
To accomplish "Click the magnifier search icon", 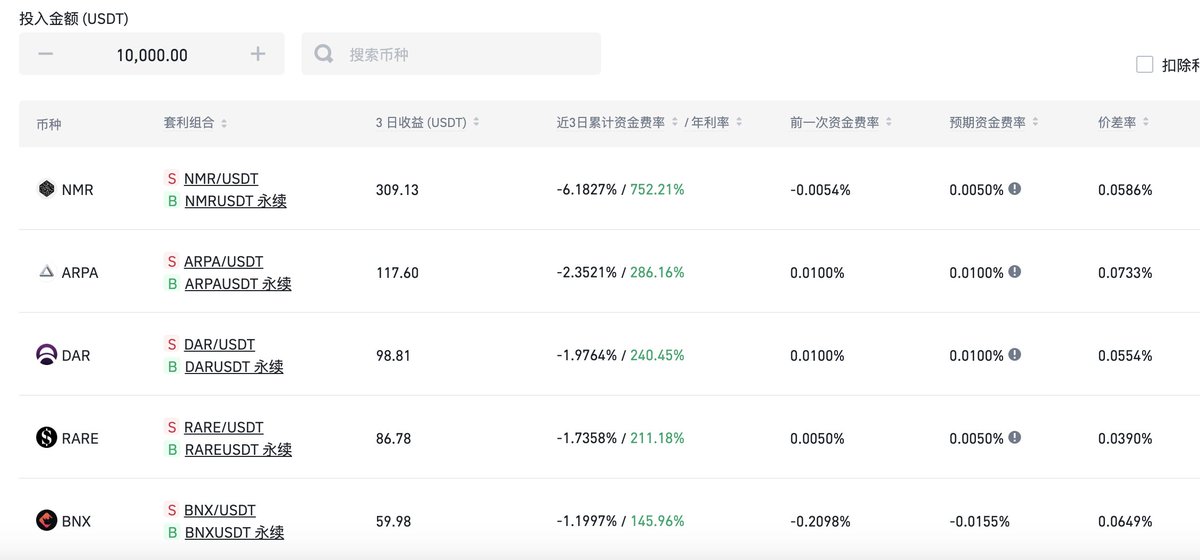I will [324, 54].
